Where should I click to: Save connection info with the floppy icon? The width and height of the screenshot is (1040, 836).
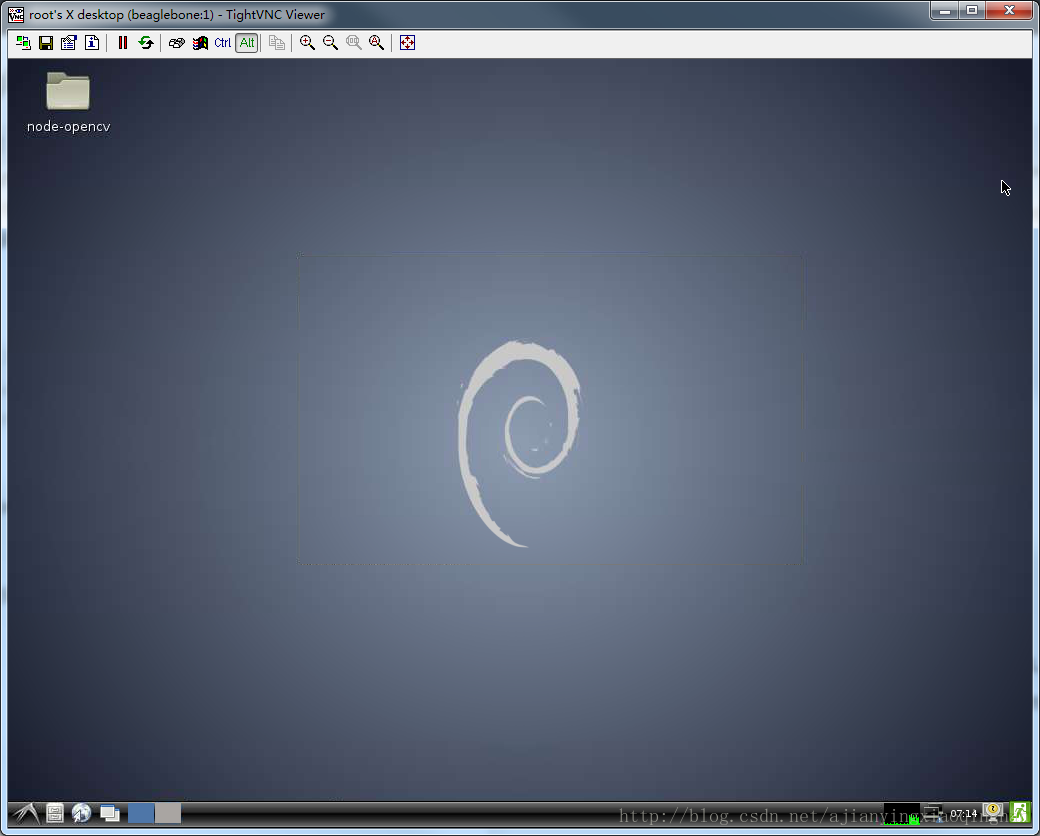46,43
